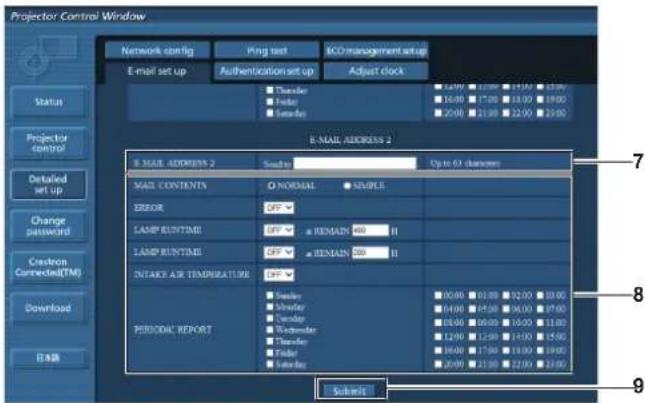
Task: Tick the 01:00 time checkbox
Action: coord(473,295)
